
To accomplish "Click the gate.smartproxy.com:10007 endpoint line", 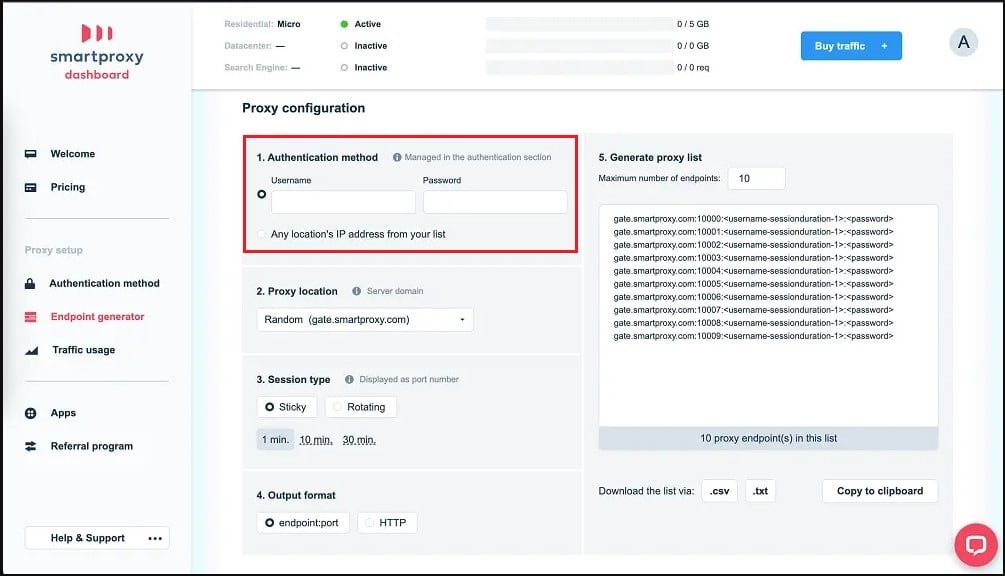I will click(x=753, y=310).
